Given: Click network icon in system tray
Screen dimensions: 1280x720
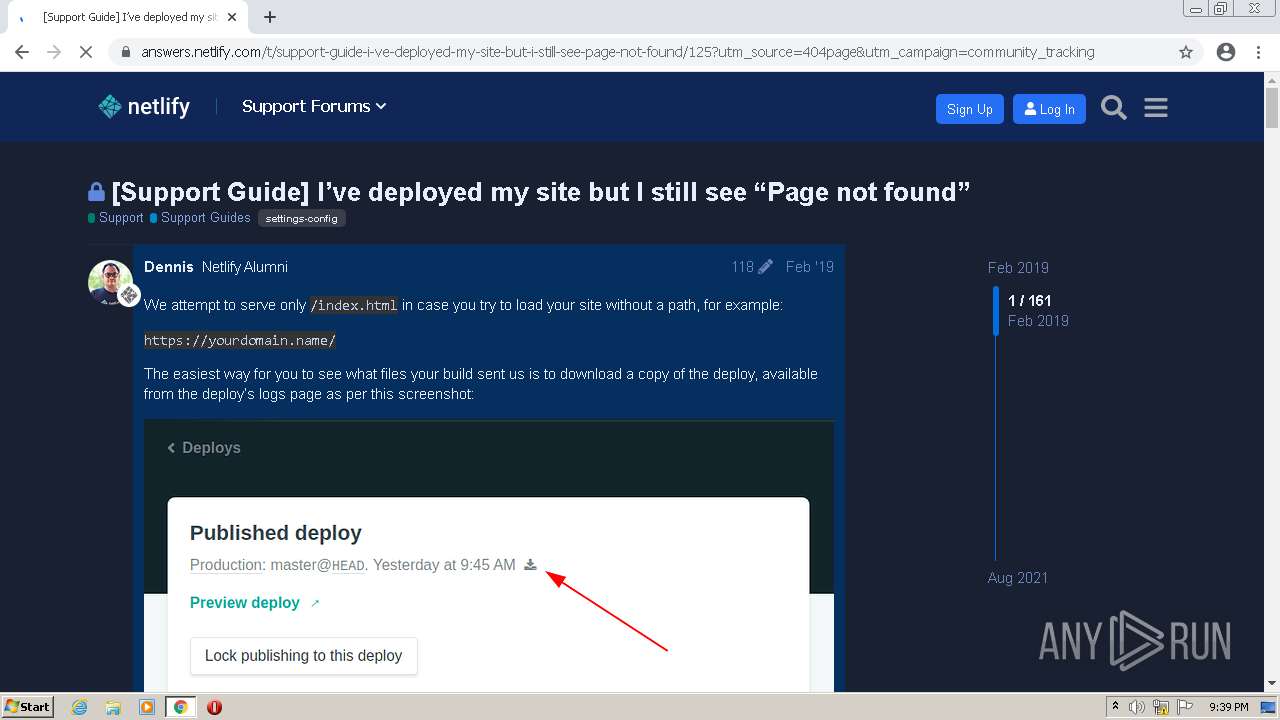Looking at the screenshot, I should pos(1161,707).
